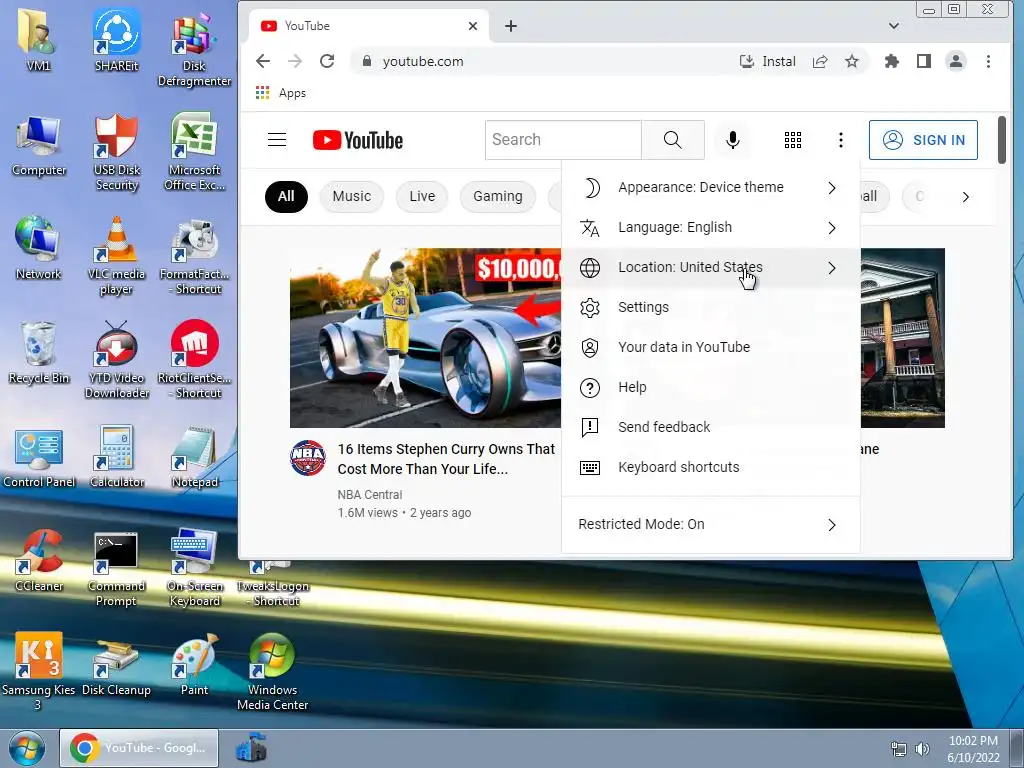The image size is (1024, 768).
Task: View site info via padlock icon
Action: [x=367, y=61]
